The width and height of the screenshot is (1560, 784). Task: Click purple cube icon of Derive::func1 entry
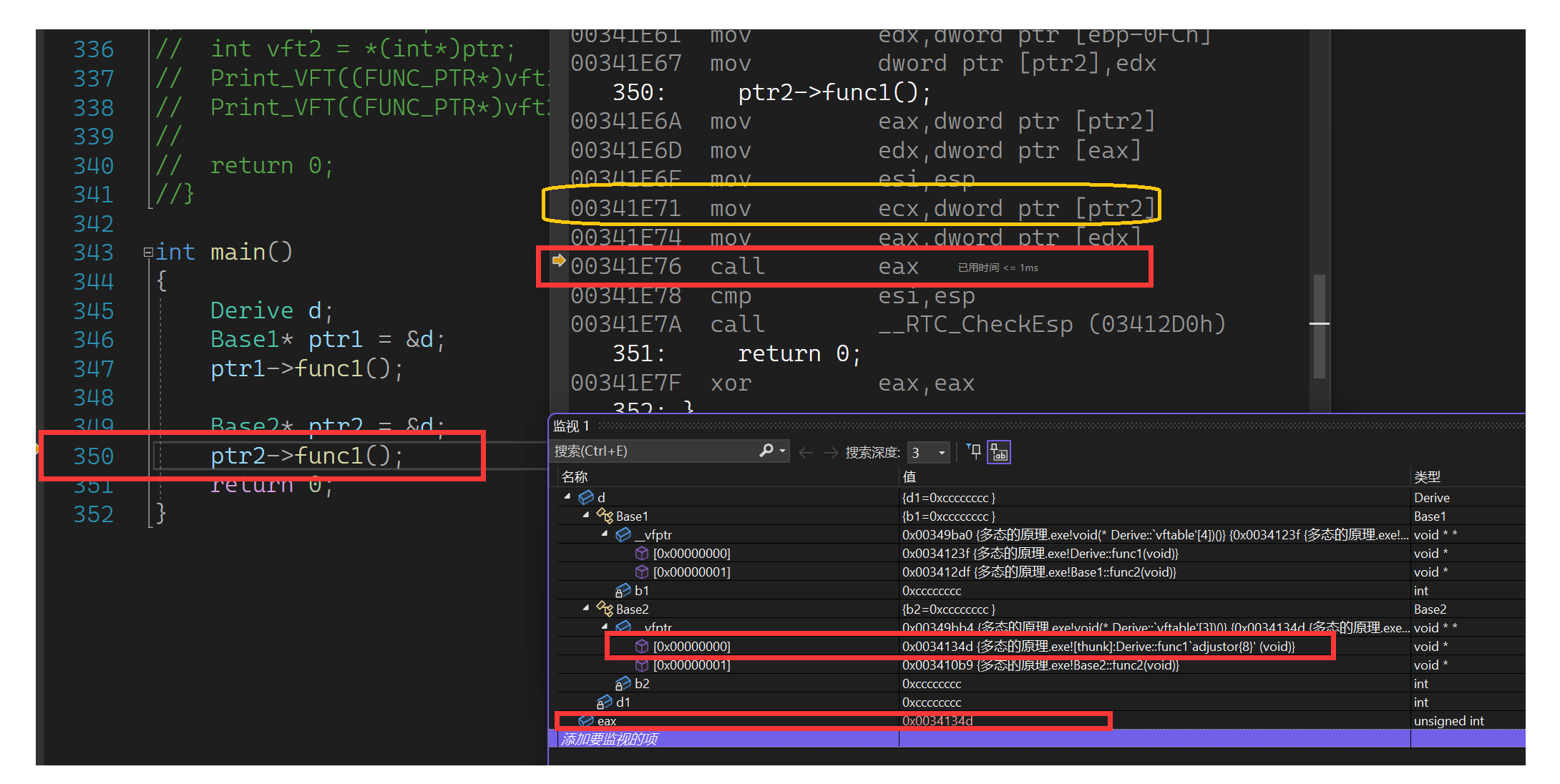642,553
